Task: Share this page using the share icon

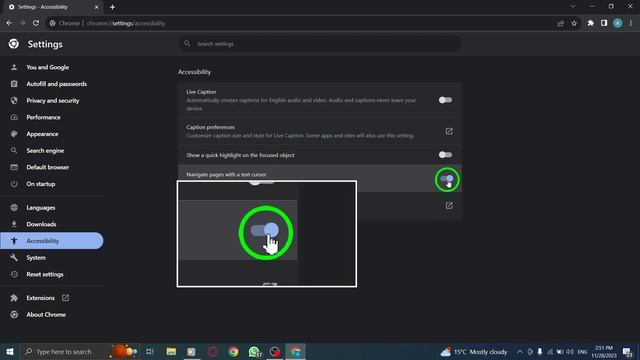Action: point(560,23)
